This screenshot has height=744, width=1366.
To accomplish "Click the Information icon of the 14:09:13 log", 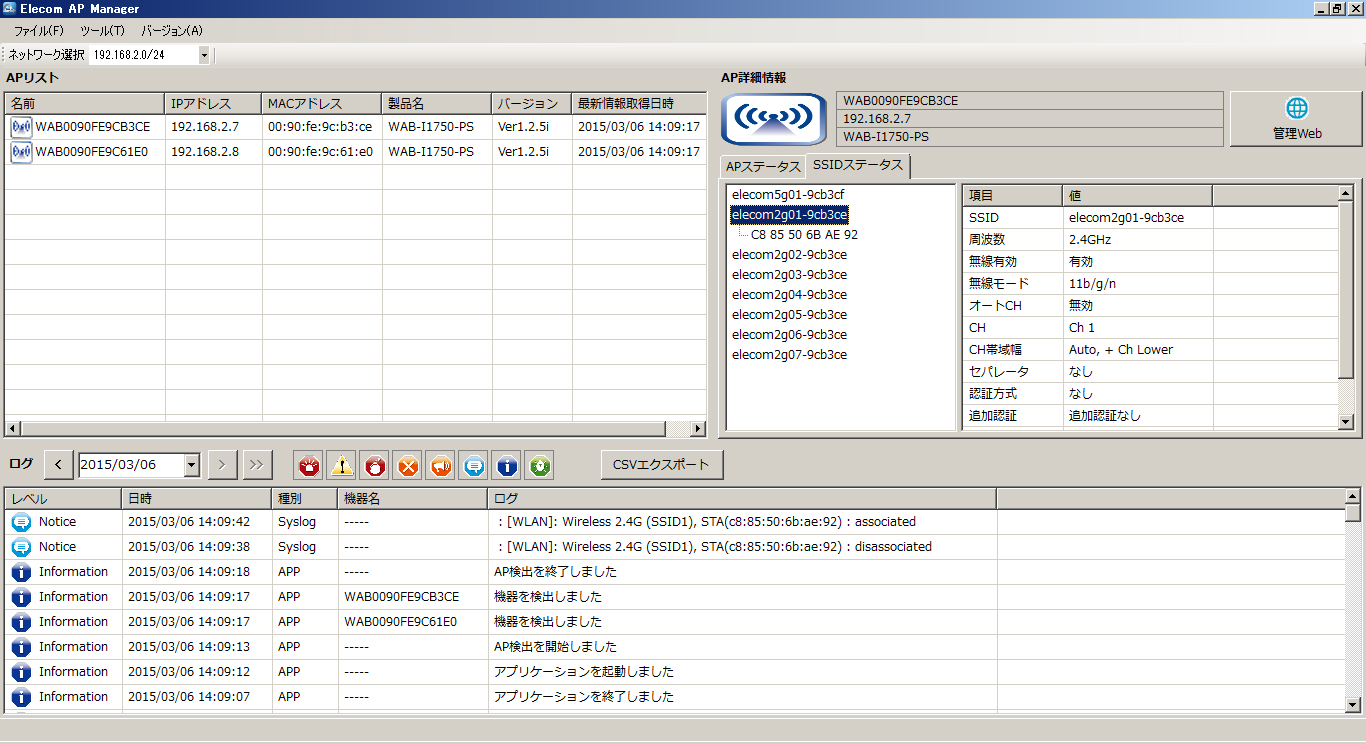I will [x=21, y=647].
